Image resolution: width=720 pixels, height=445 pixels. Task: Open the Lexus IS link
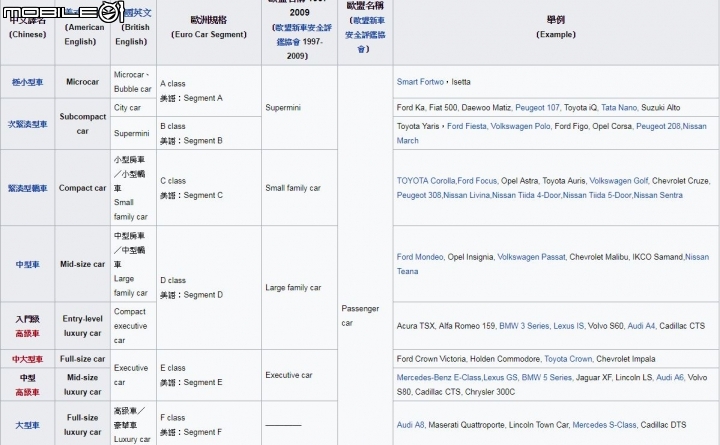(x=568, y=326)
